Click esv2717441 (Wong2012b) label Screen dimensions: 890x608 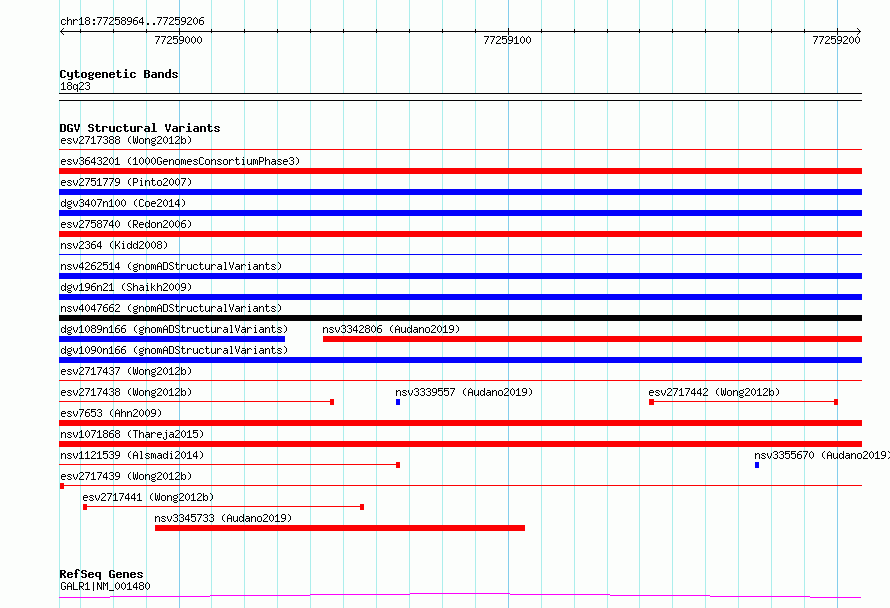(148, 497)
